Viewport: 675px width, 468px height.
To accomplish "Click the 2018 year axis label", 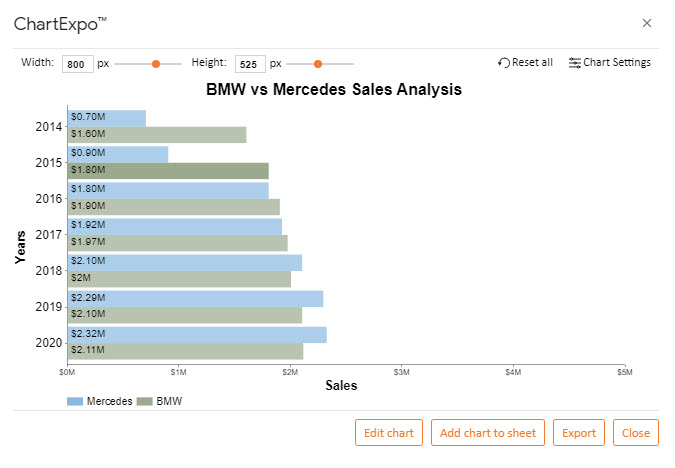I will [x=49, y=271].
